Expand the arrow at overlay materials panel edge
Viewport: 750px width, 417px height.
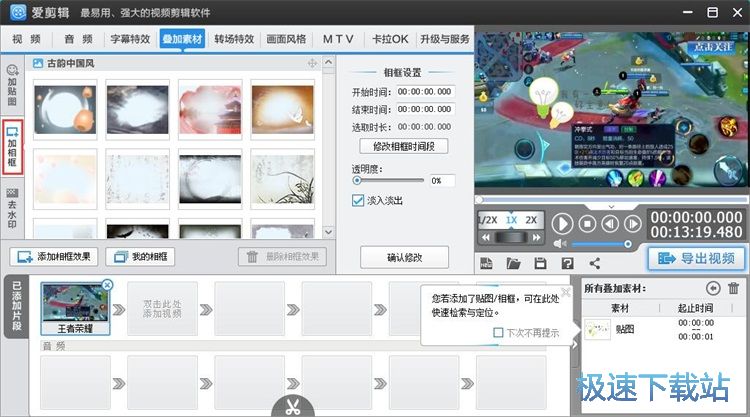coord(575,343)
